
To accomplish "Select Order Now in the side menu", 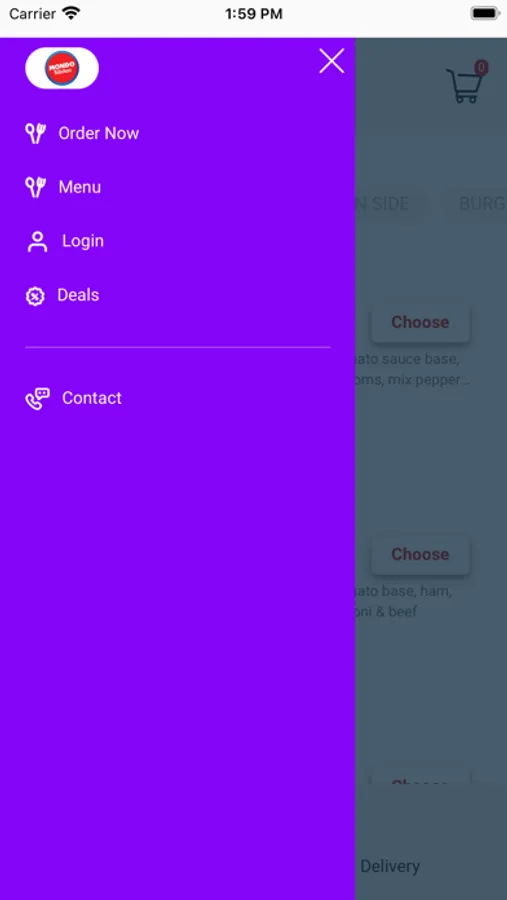I will (99, 133).
